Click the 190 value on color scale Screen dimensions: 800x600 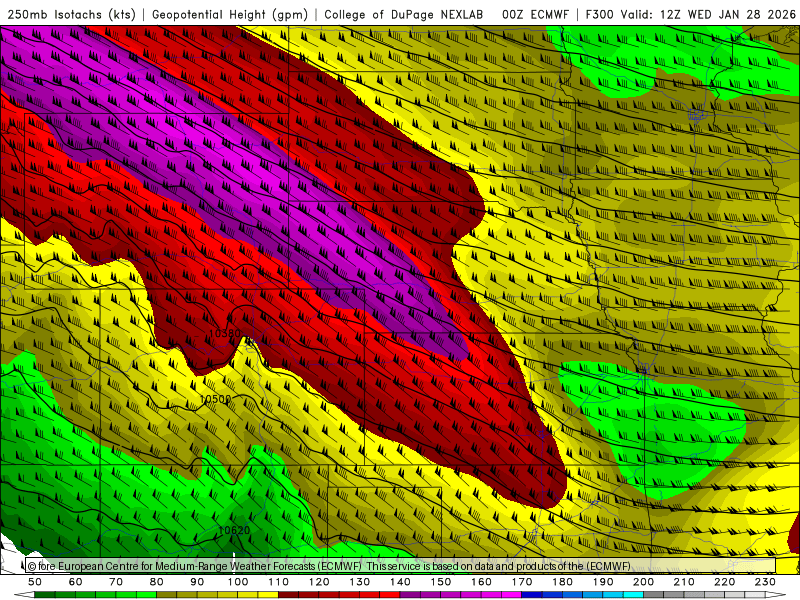(604, 582)
